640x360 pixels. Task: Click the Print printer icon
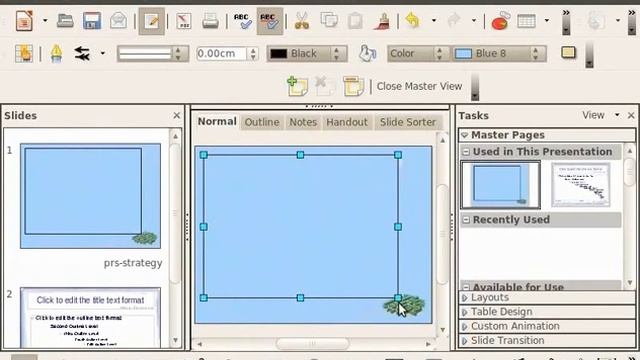[210, 20]
